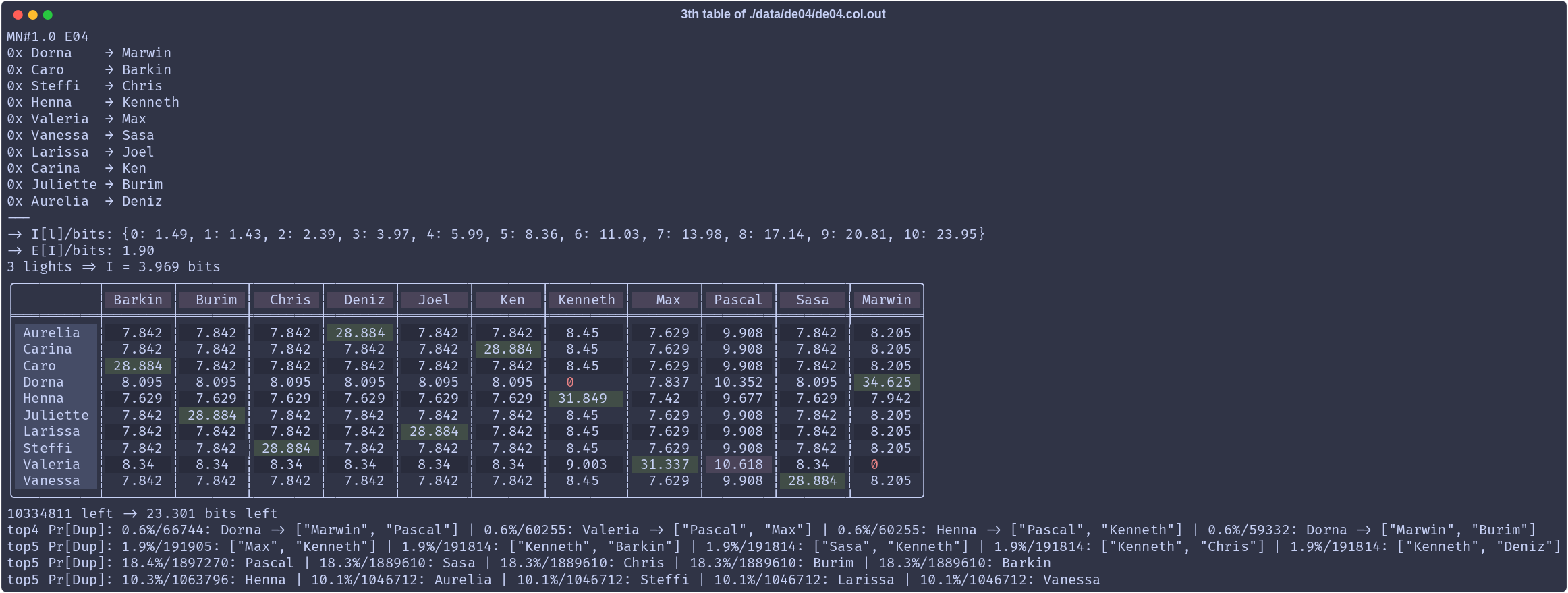Select the 'Aurelia' row label in table
The image size is (1568, 593).
click(51, 333)
